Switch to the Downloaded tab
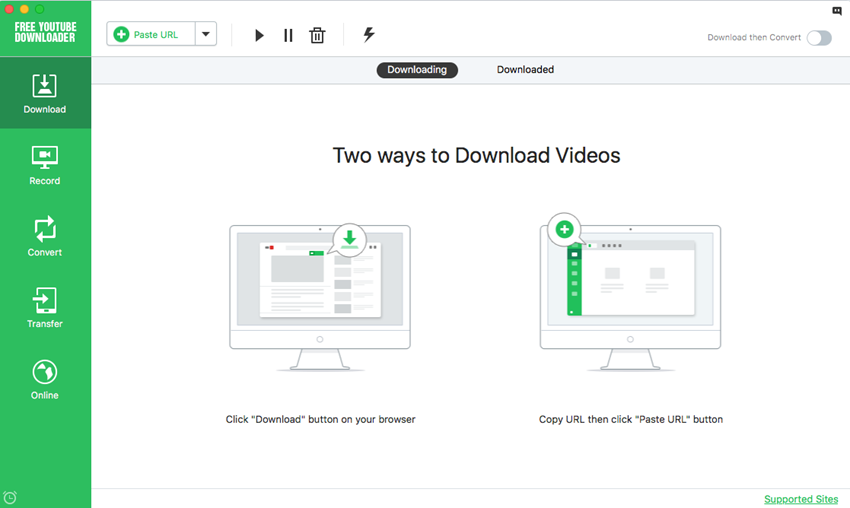850x508 pixels. pos(525,70)
